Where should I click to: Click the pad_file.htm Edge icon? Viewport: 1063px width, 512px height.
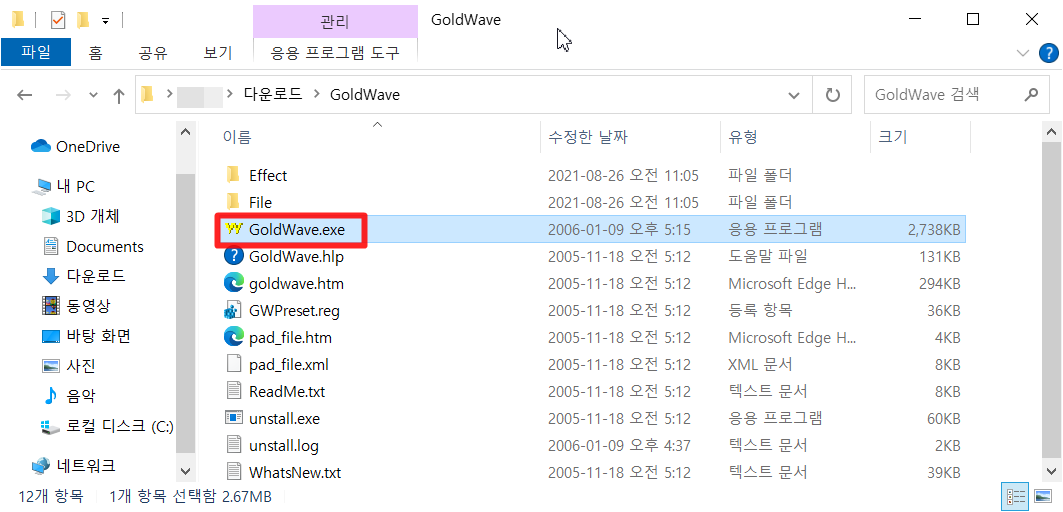pos(234,337)
